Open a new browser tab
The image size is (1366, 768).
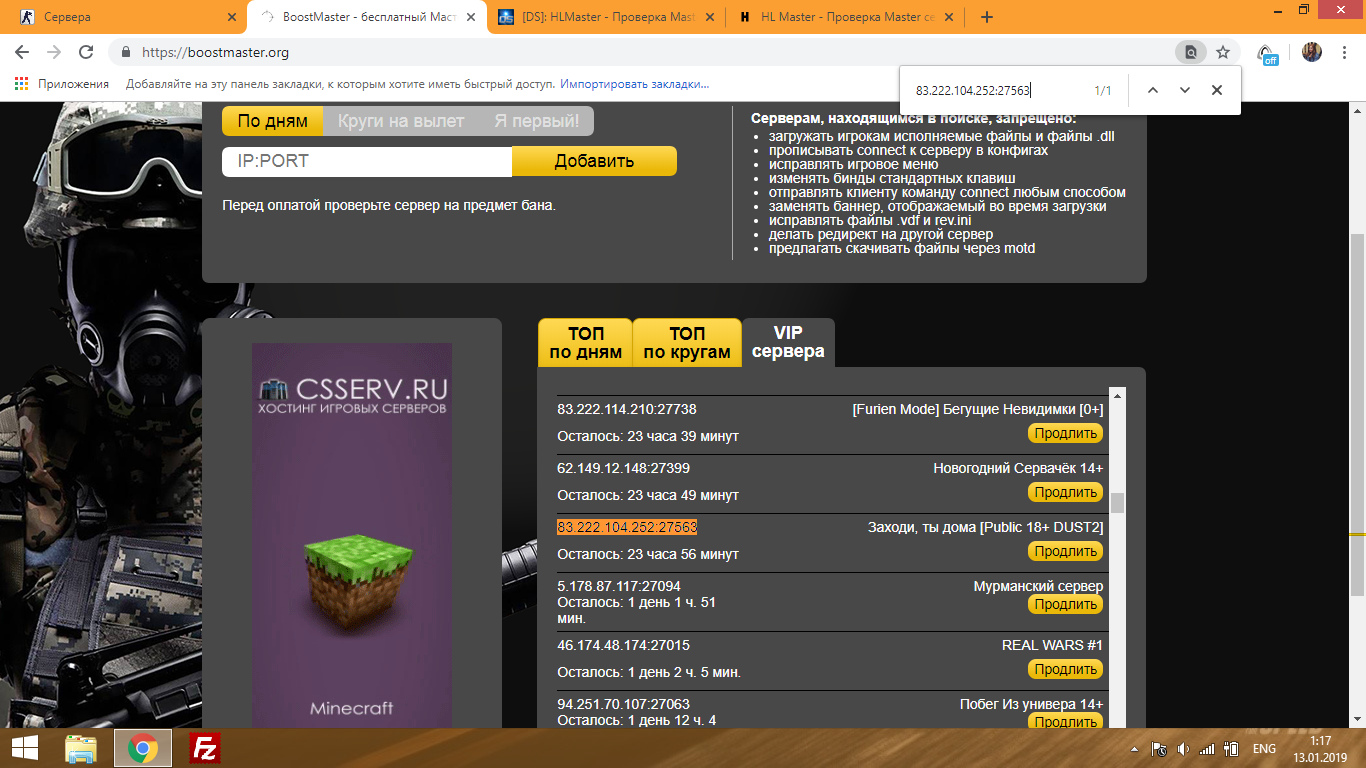(x=987, y=17)
